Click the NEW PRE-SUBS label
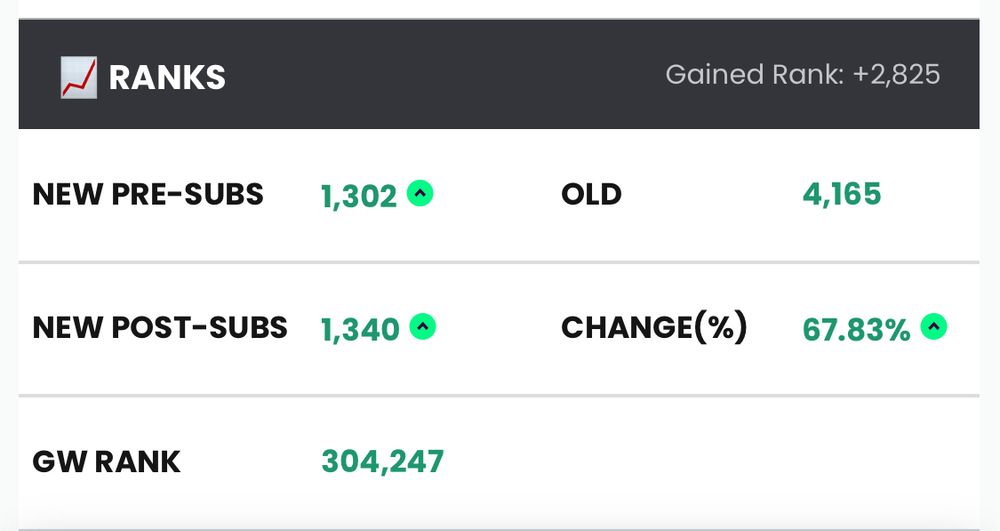Image resolution: width=1000 pixels, height=531 pixels. [x=148, y=194]
